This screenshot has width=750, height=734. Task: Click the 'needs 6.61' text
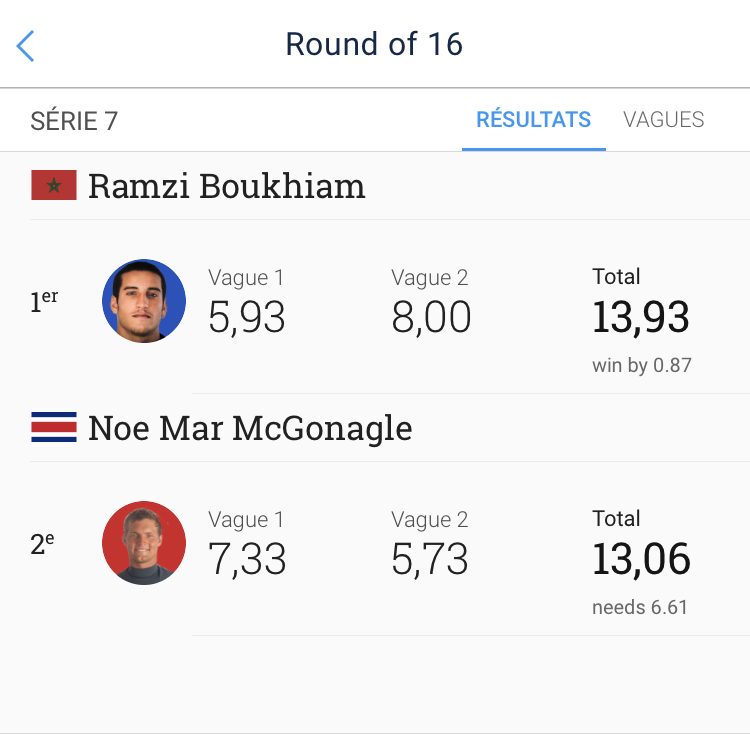[x=640, y=607]
